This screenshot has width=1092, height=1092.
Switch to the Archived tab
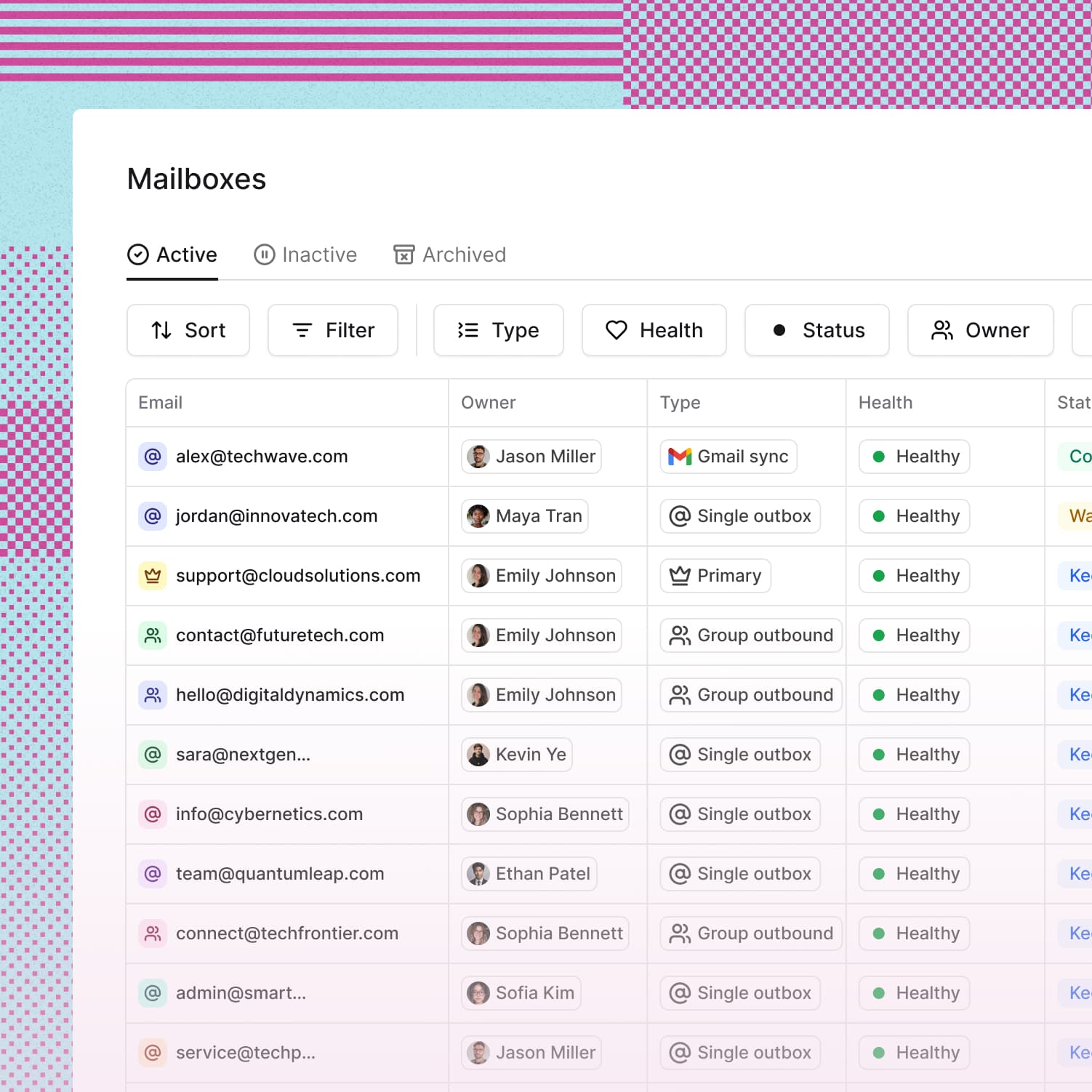point(449,254)
